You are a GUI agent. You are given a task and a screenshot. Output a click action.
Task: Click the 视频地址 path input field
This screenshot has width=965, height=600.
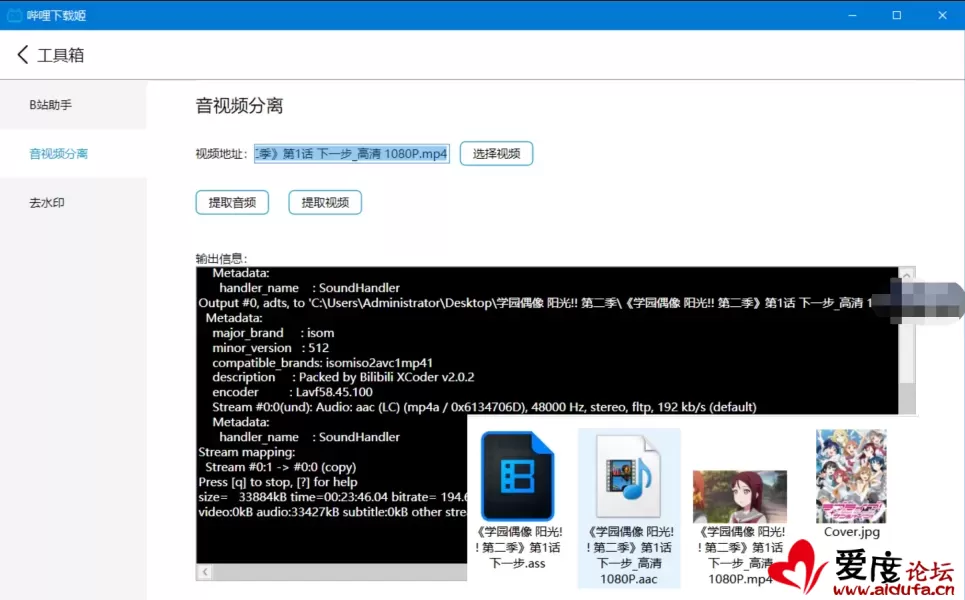point(352,153)
